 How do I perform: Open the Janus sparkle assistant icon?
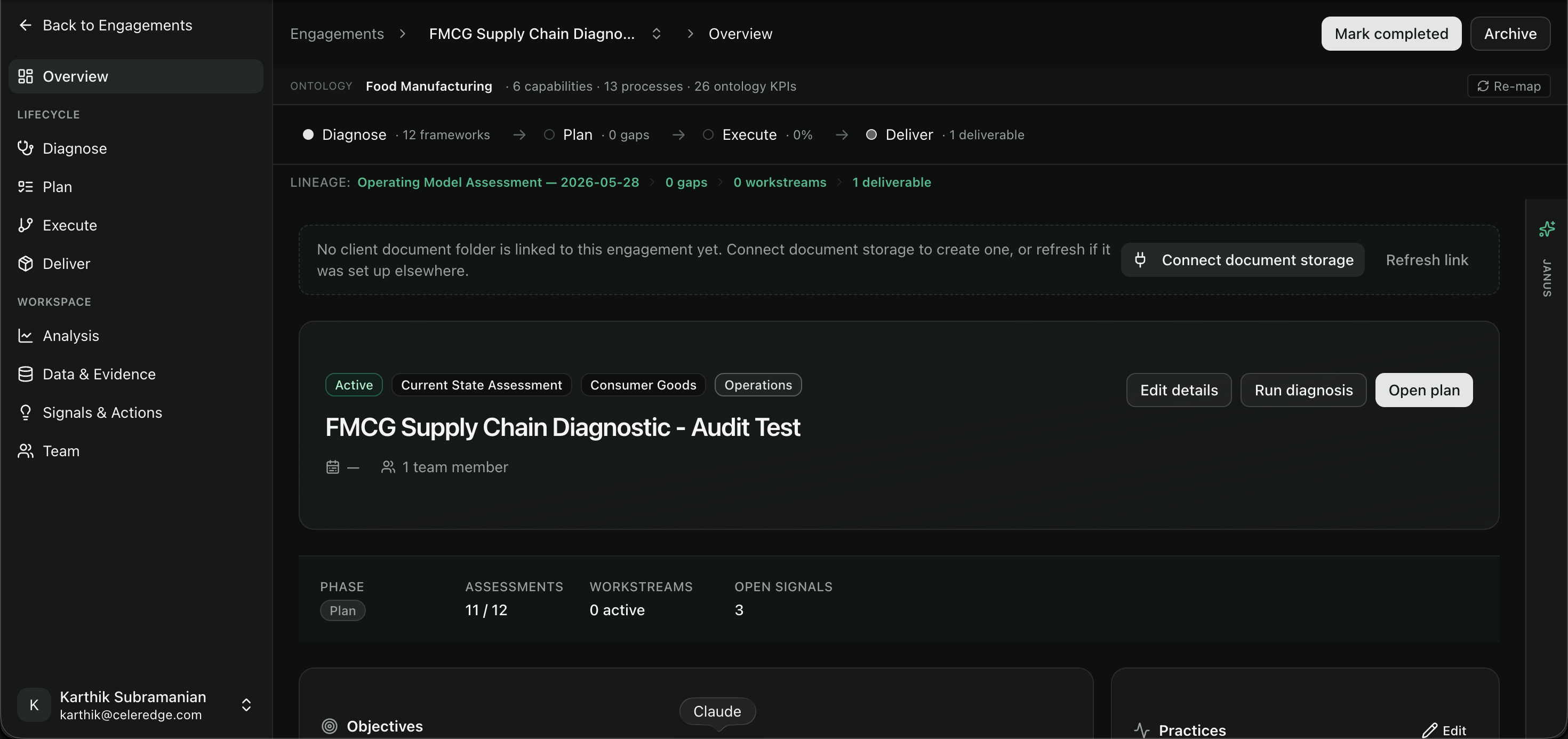tap(1547, 229)
